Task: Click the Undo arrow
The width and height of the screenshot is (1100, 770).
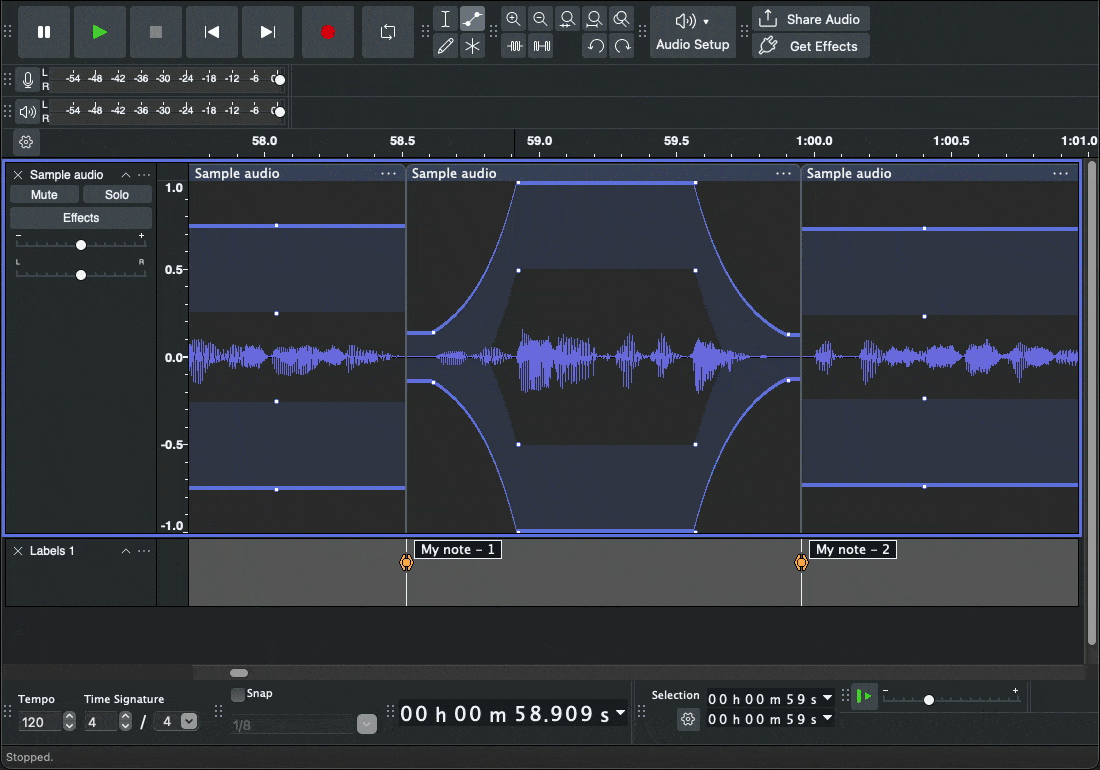Action: point(595,46)
